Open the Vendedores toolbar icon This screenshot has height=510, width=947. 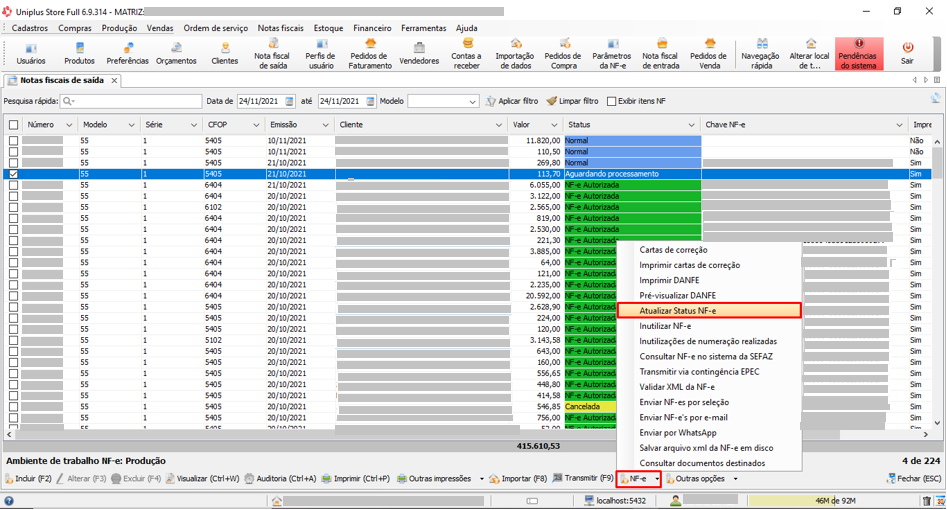[x=419, y=54]
